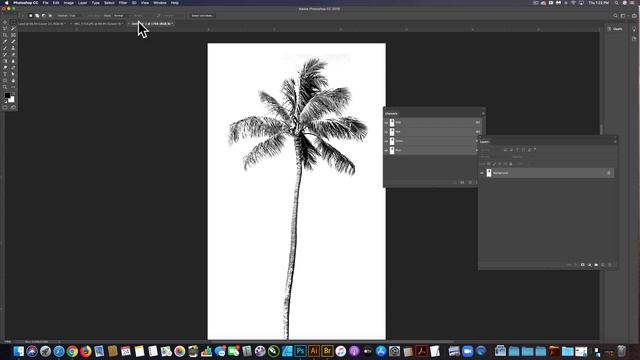Click the Layers panel tab
Screen dimensions: 640x360
pyautogui.click(x=484, y=142)
